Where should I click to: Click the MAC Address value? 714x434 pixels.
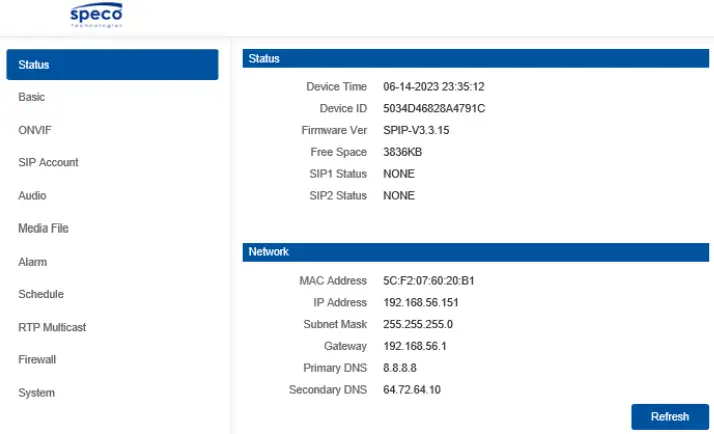pos(428,281)
